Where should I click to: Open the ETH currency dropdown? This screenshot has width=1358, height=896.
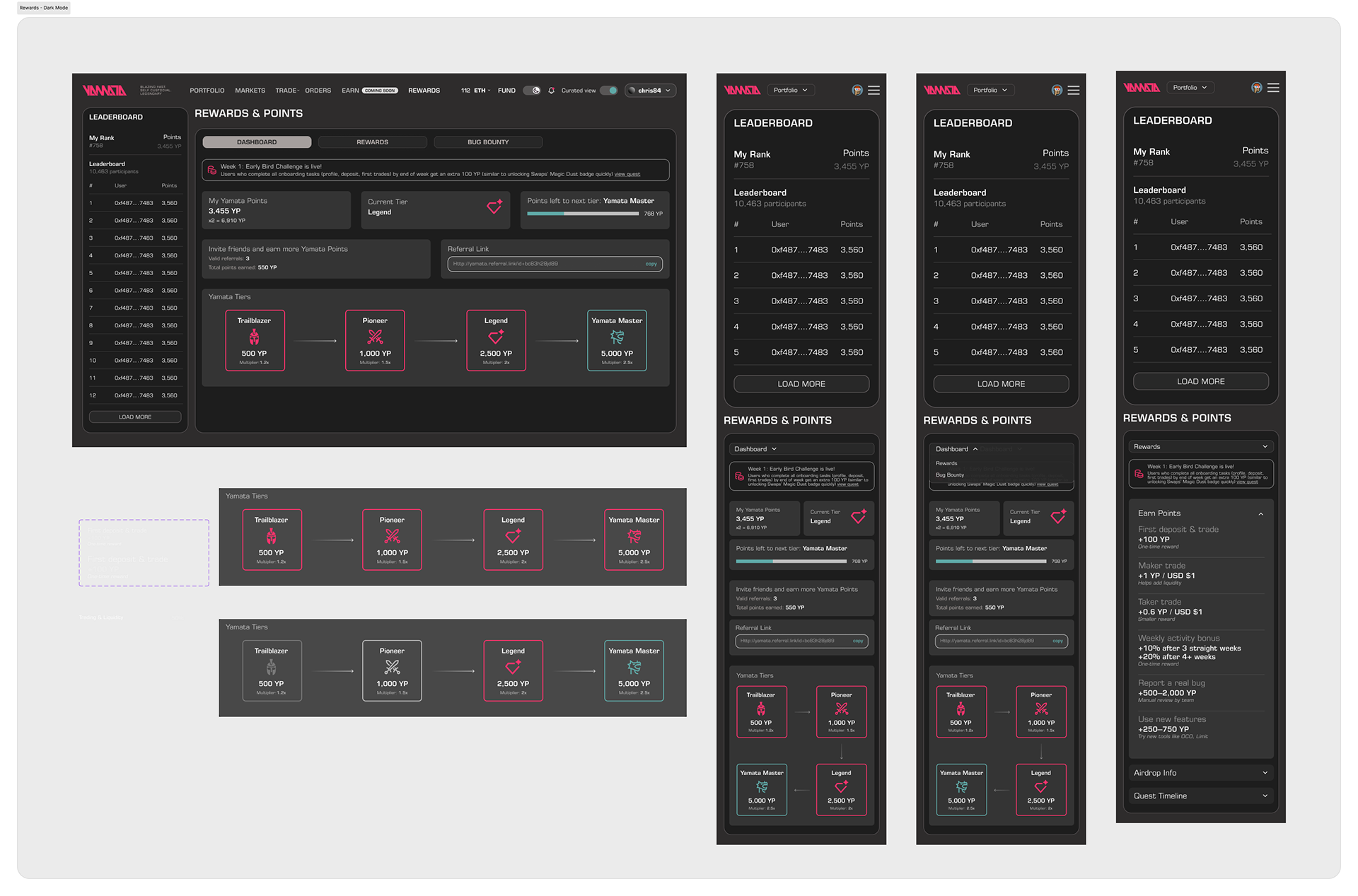coord(482,91)
